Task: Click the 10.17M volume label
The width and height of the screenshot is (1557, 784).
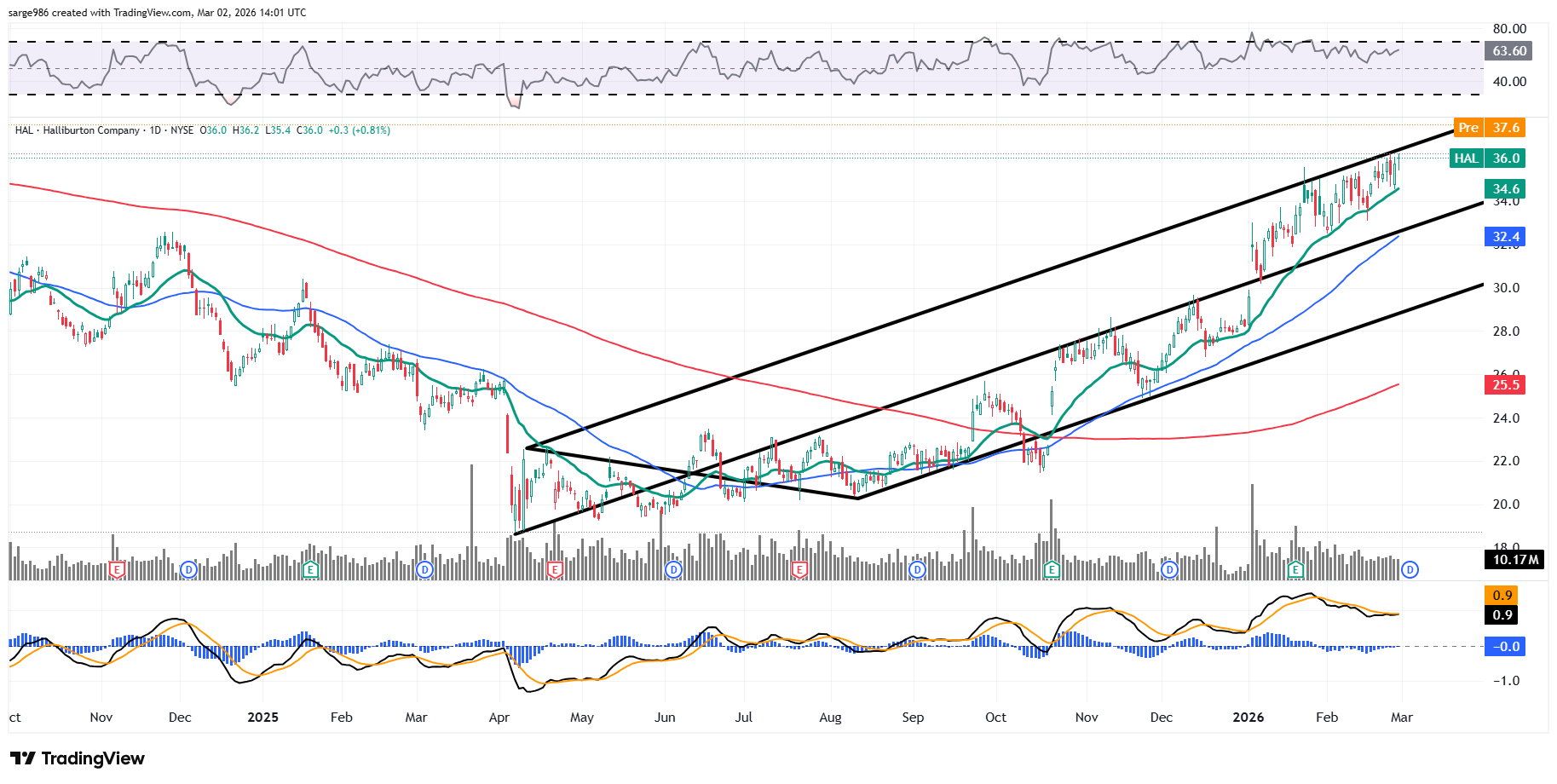Action: coord(1515,560)
